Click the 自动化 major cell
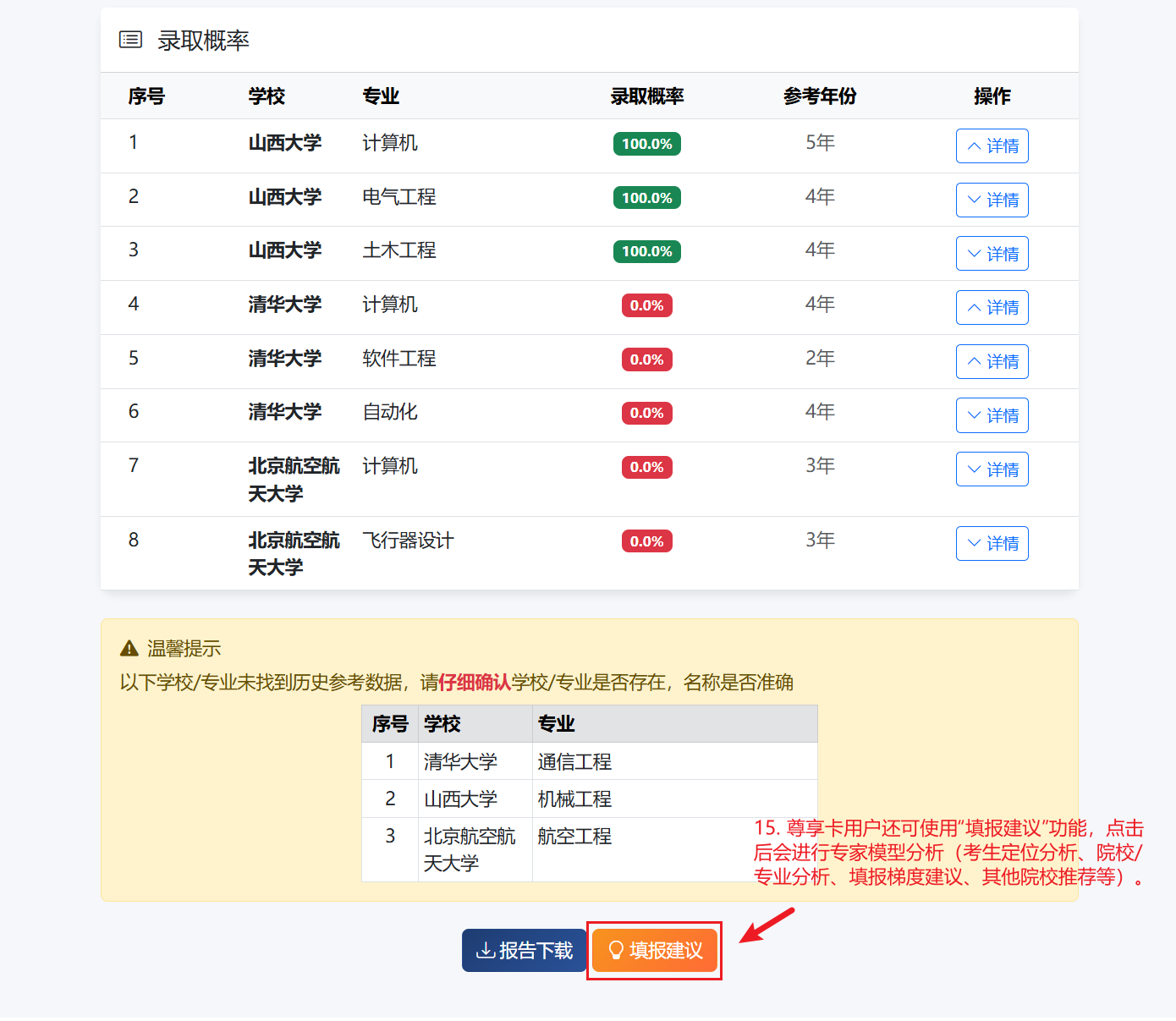Image resolution: width=1176 pixels, height=1021 pixels. [390, 412]
